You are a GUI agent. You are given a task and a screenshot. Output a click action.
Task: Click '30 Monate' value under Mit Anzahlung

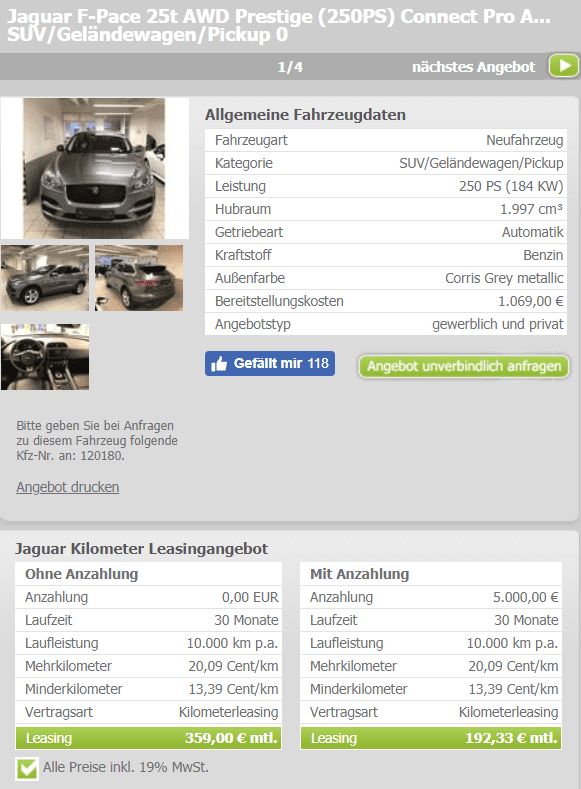pos(526,620)
